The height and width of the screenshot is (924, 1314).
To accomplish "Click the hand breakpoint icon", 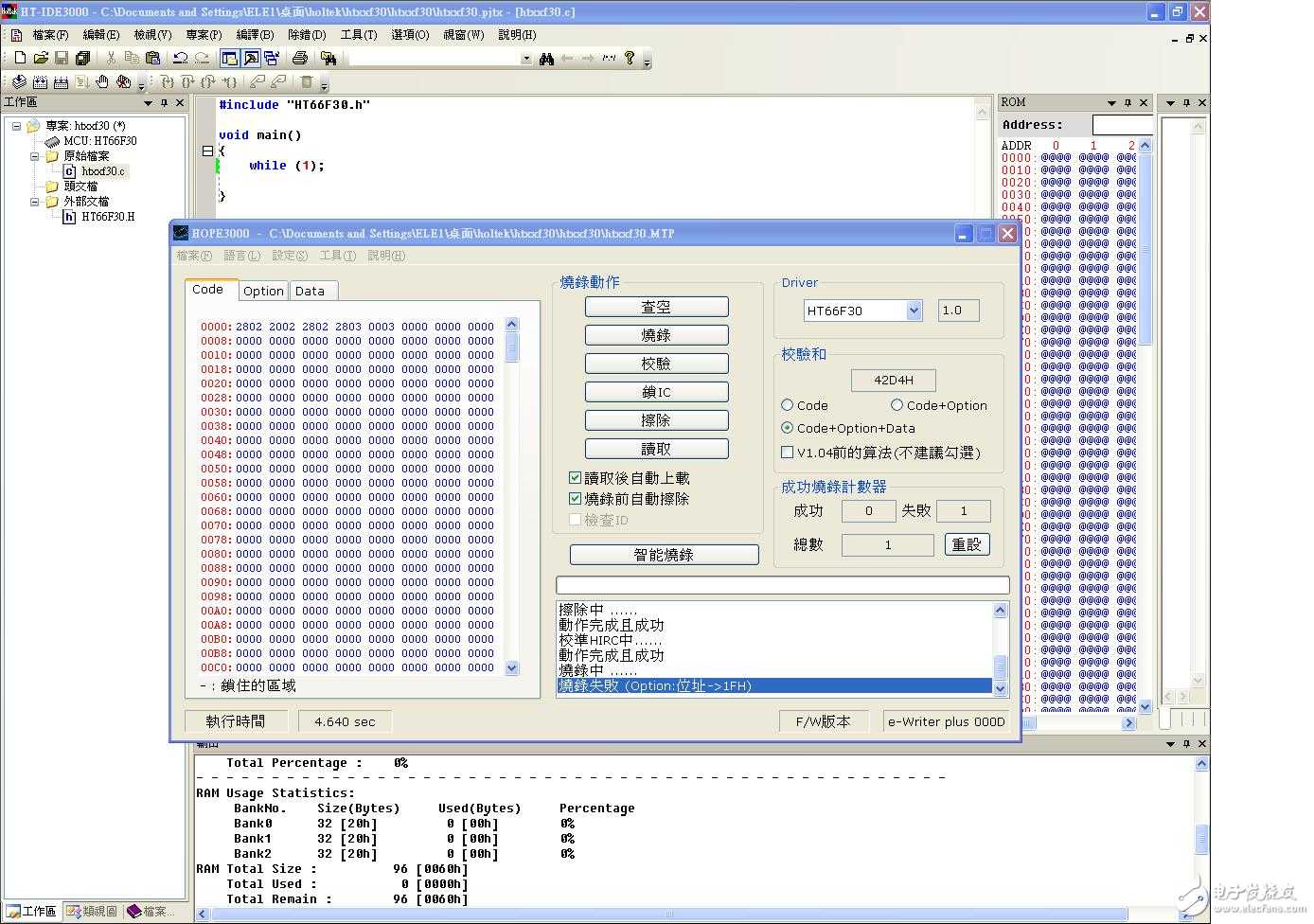I will coord(102,82).
